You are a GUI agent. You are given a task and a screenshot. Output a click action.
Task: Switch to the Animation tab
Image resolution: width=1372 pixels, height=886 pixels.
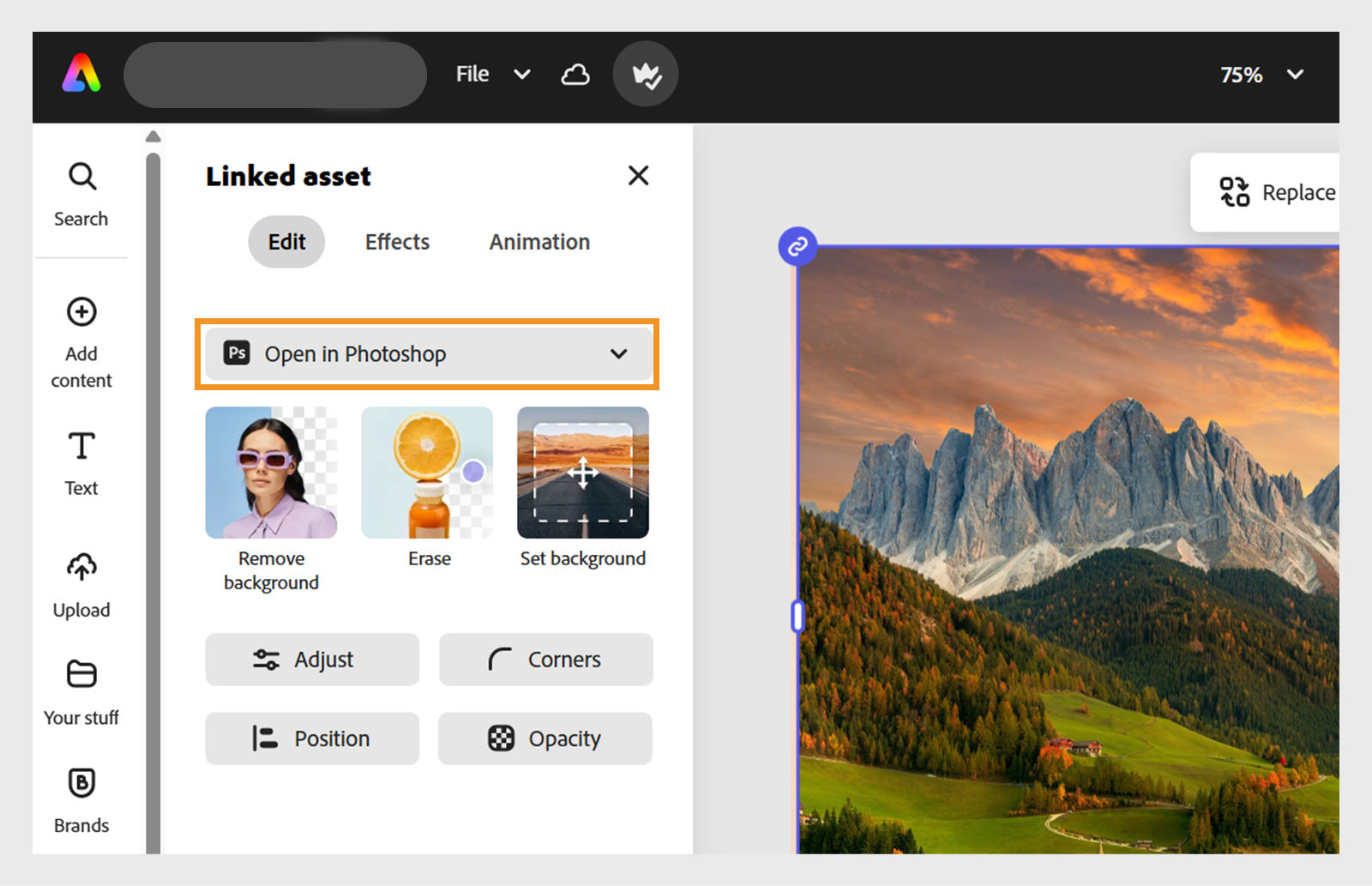(x=539, y=242)
